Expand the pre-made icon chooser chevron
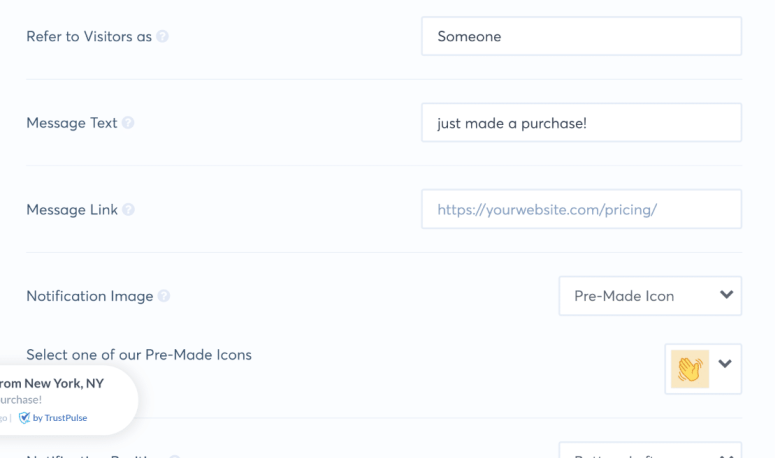Image resolution: width=780 pixels, height=458 pixels. click(x=725, y=364)
